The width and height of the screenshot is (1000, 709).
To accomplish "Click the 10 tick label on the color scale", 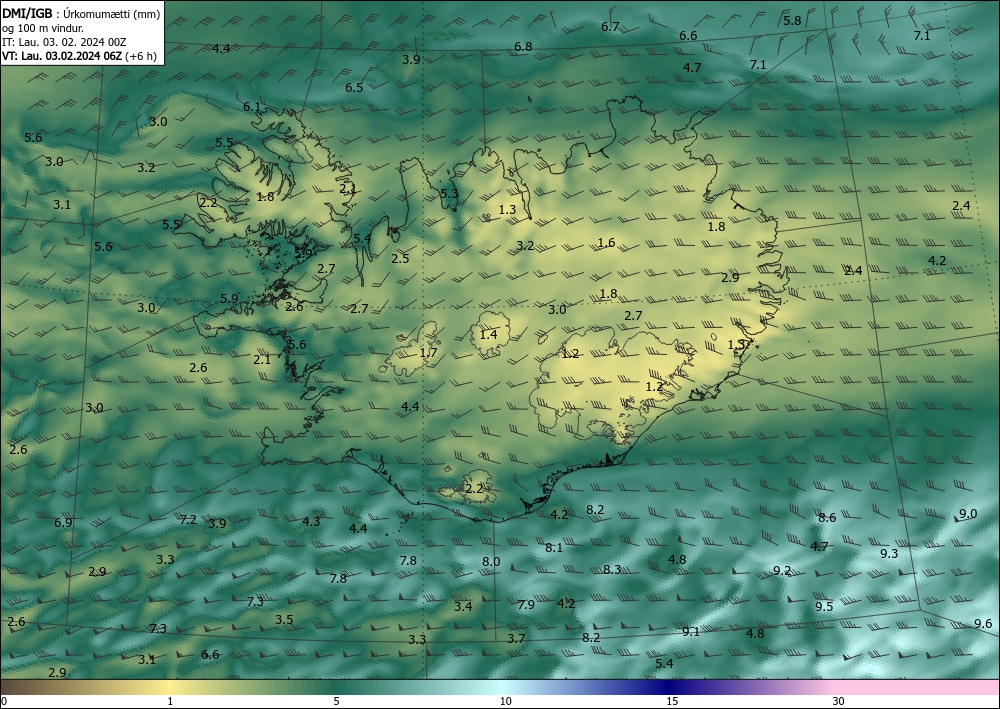I will (505, 701).
